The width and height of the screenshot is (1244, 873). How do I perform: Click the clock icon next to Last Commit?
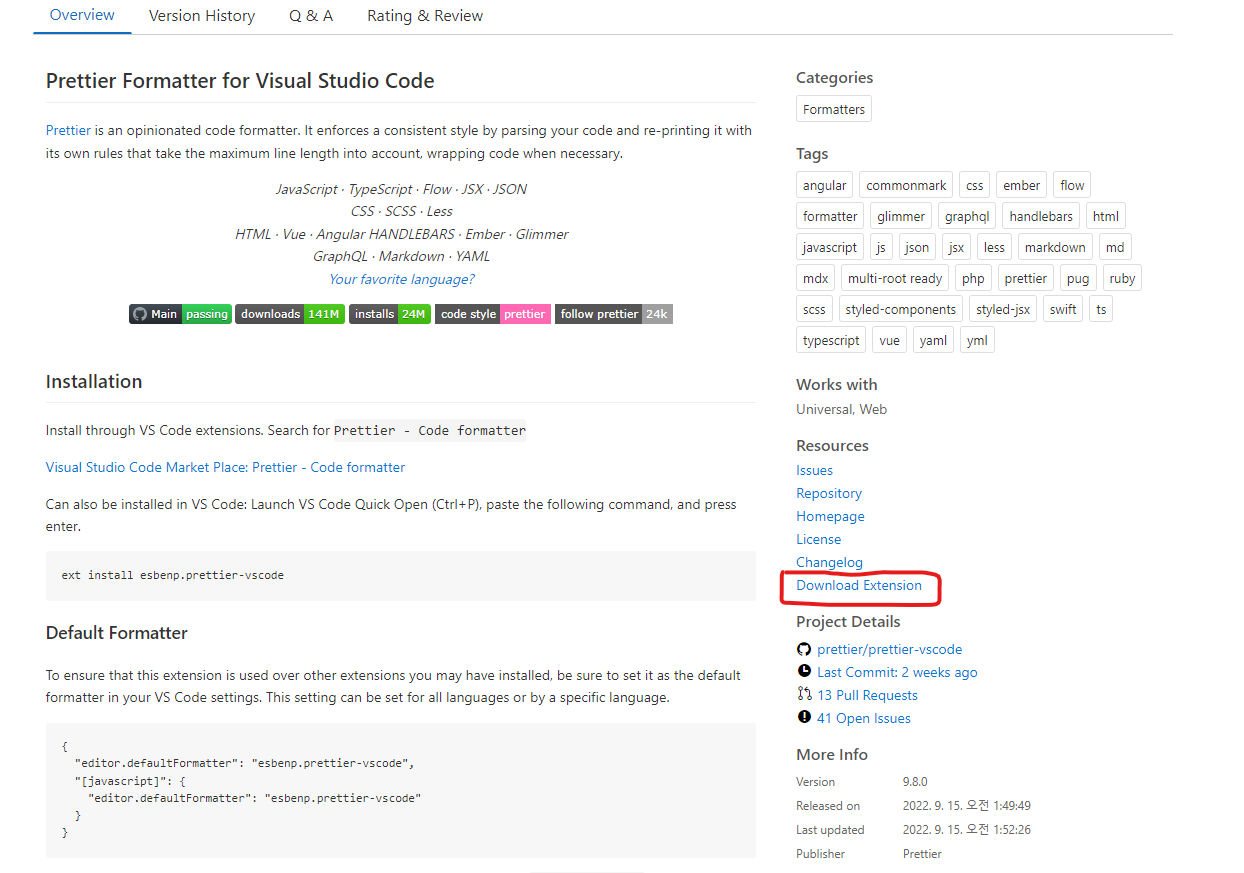click(804, 671)
